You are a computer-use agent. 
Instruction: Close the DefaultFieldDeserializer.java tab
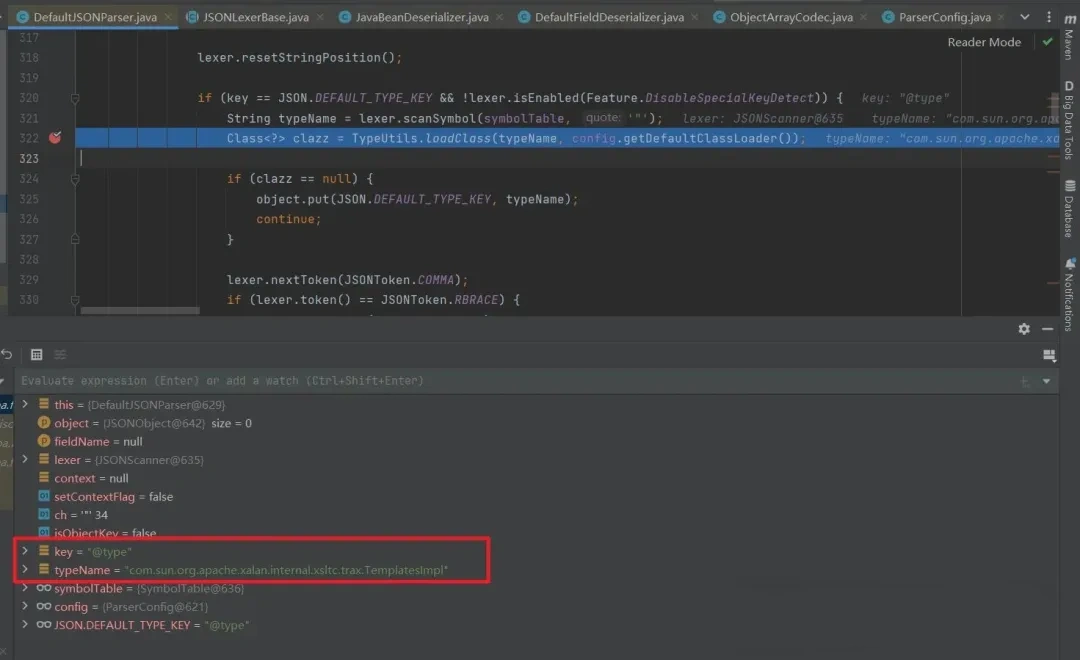click(694, 17)
